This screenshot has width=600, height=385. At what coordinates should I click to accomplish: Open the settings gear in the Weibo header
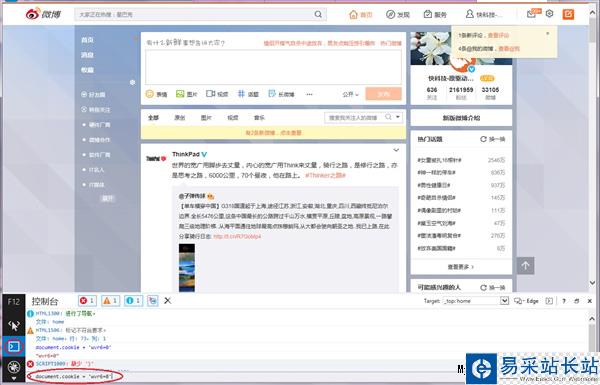549,14
